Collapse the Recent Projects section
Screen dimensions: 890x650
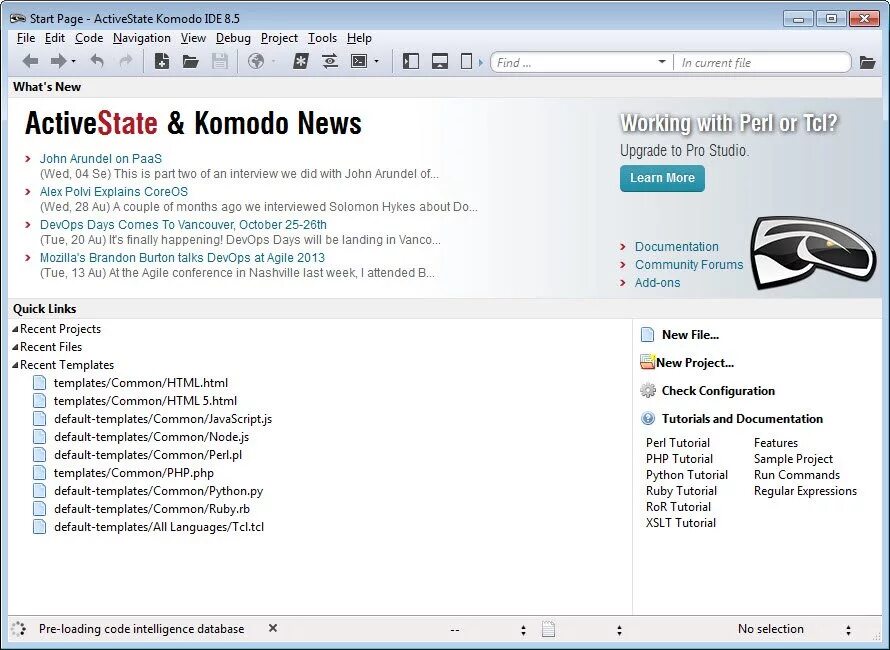(15, 329)
